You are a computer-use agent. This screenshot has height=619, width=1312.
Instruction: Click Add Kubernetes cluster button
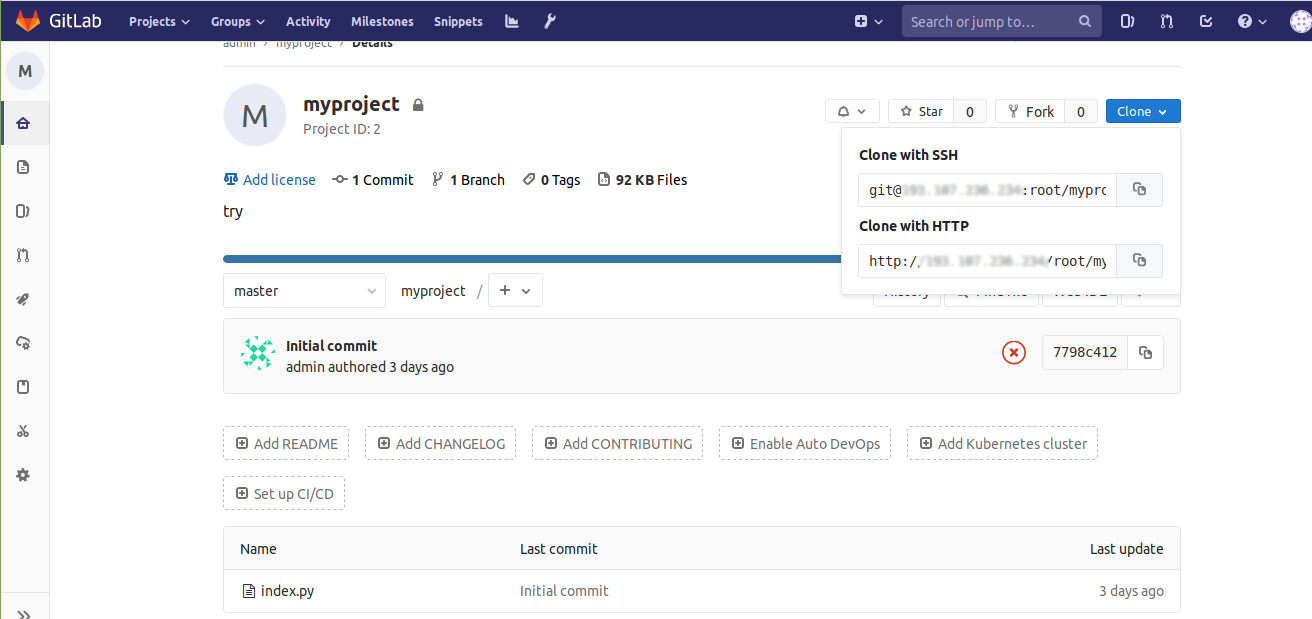[x=1002, y=443]
